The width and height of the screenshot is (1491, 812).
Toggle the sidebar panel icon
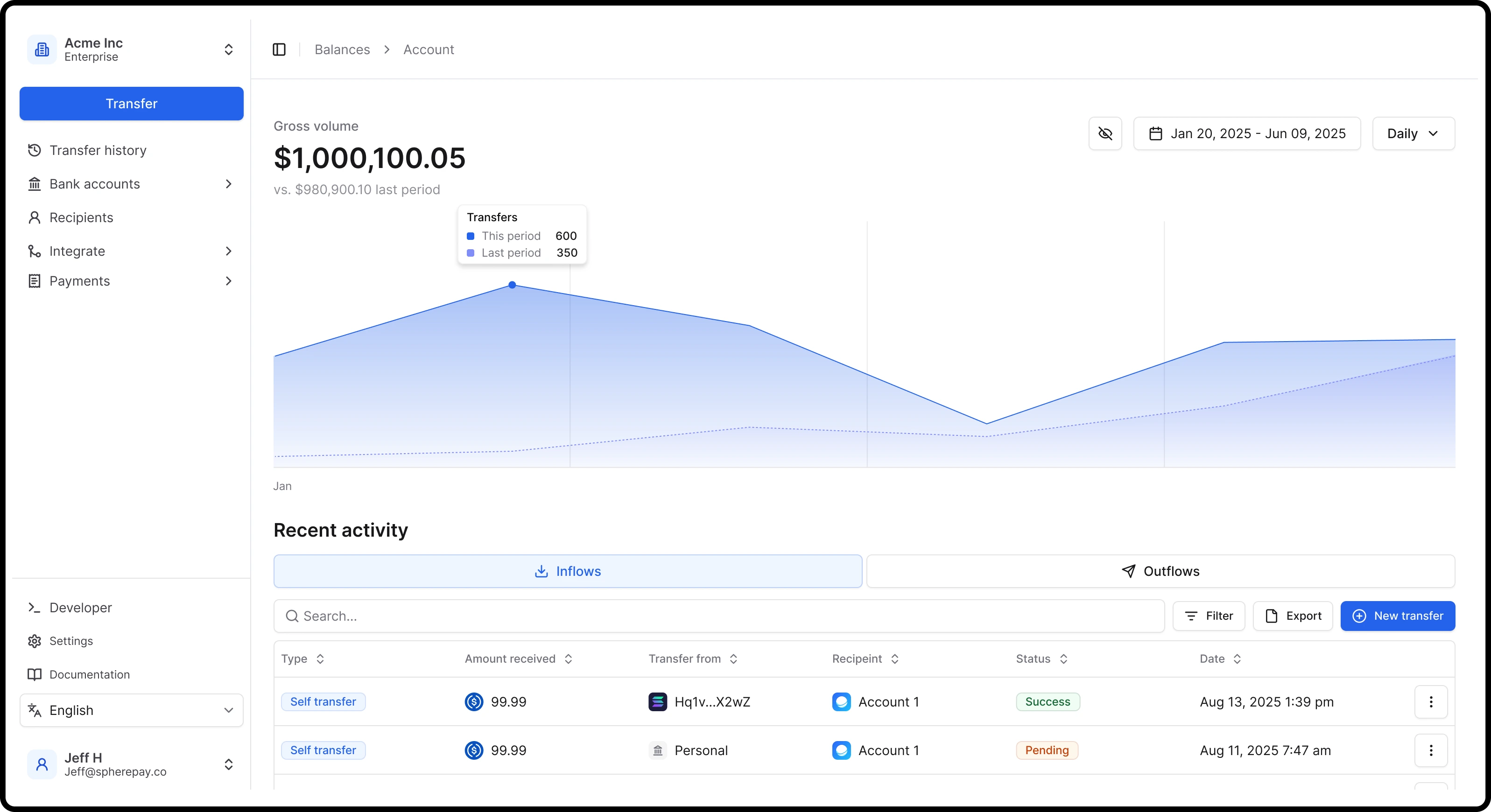[x=279, y=50]
